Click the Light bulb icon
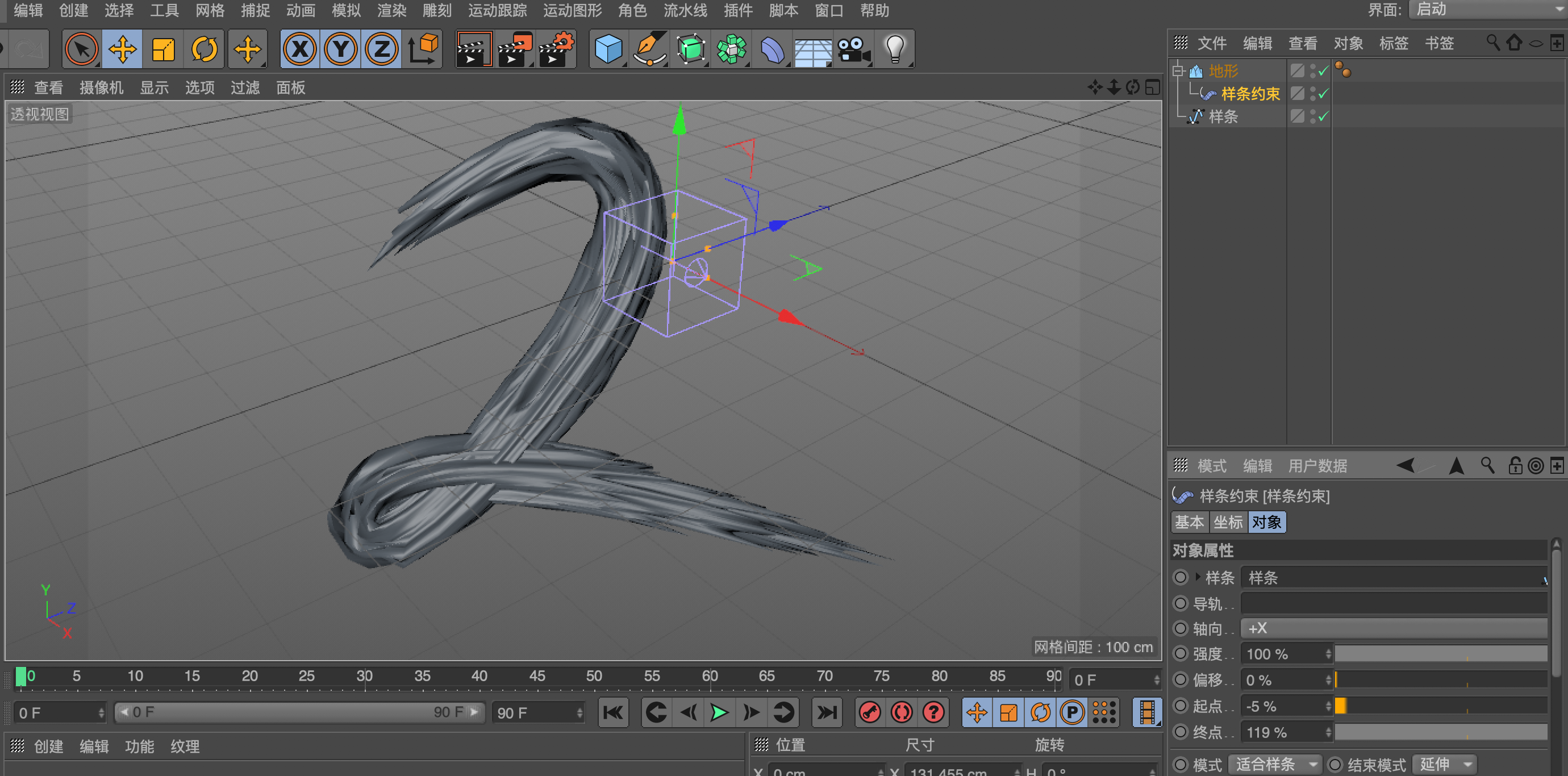 pos(894,49)
